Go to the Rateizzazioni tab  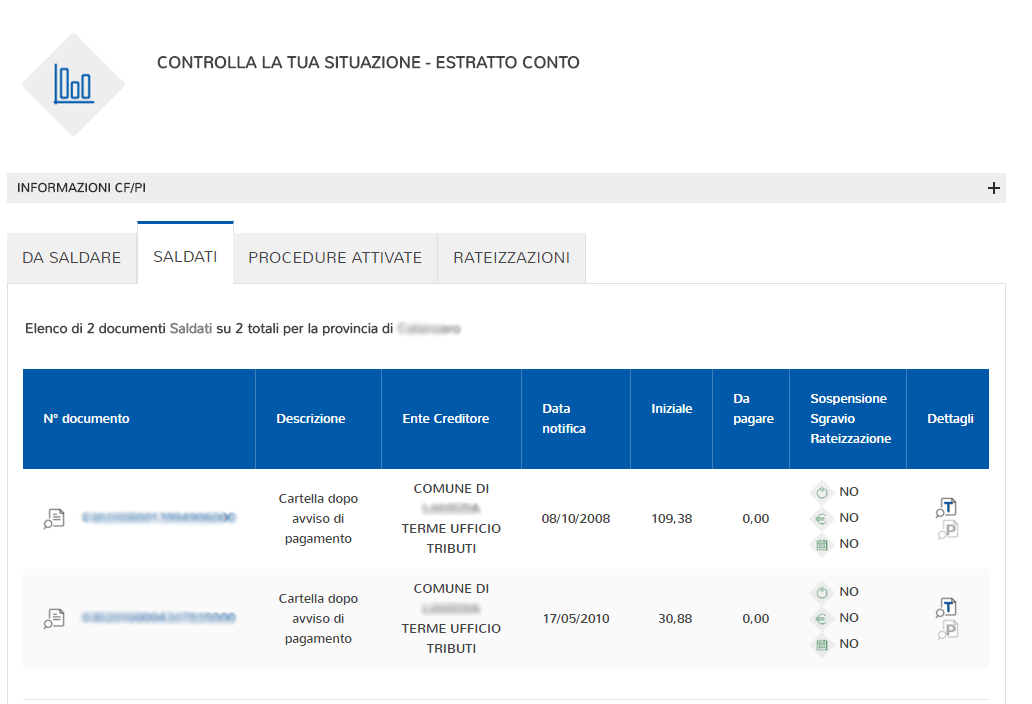[511, 258]
